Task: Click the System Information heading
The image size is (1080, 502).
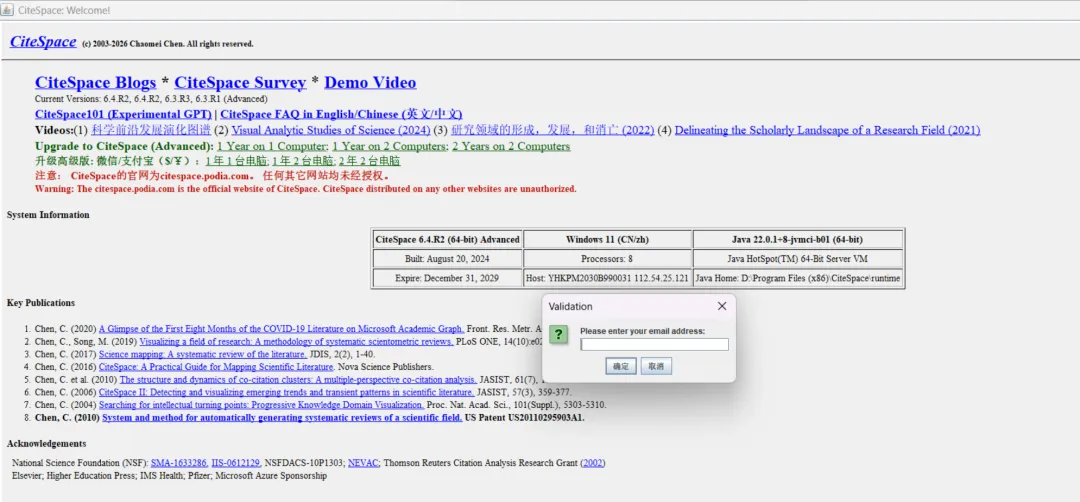Action: [48, 215]
